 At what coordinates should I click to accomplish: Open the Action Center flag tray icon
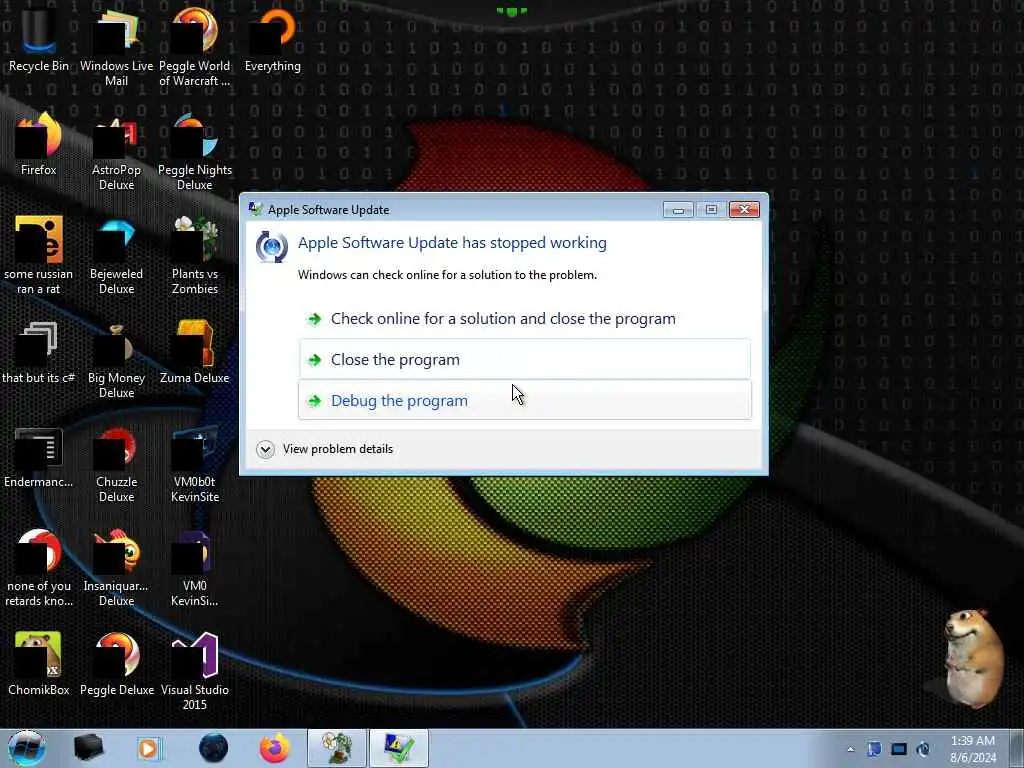874,749
